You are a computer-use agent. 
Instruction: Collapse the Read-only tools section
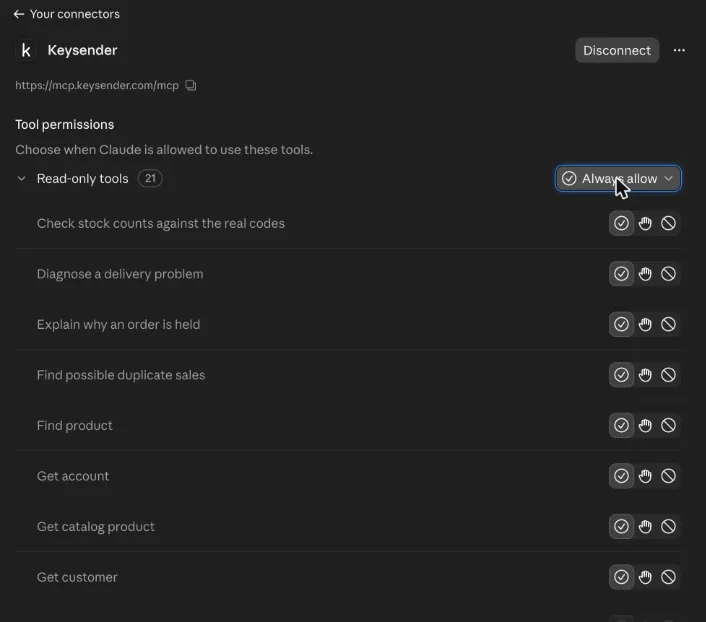coord(21,178)
